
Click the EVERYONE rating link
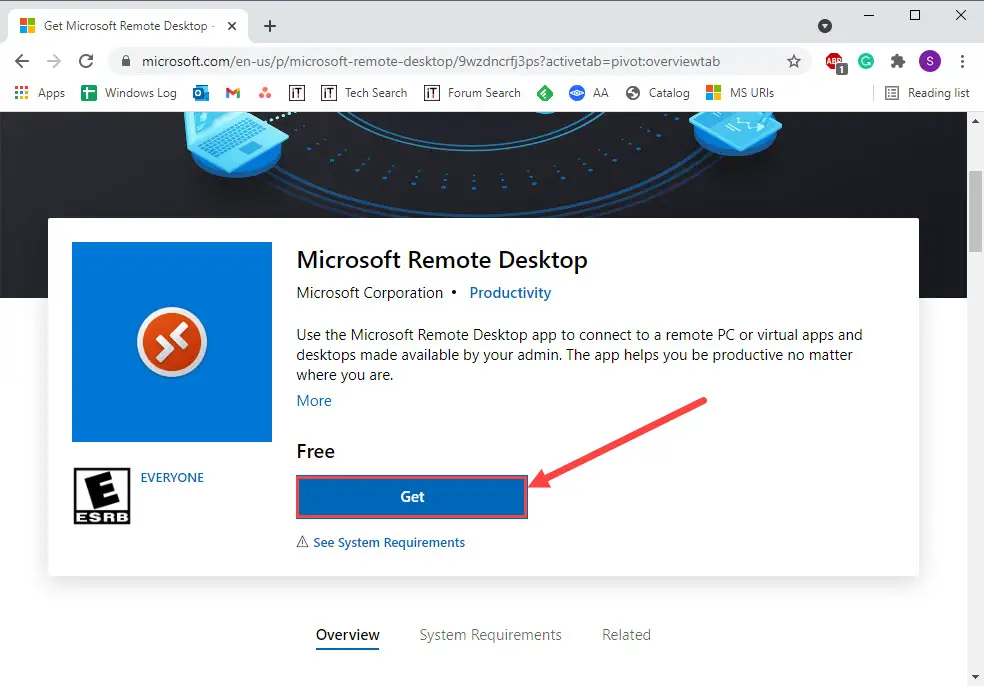172,478
